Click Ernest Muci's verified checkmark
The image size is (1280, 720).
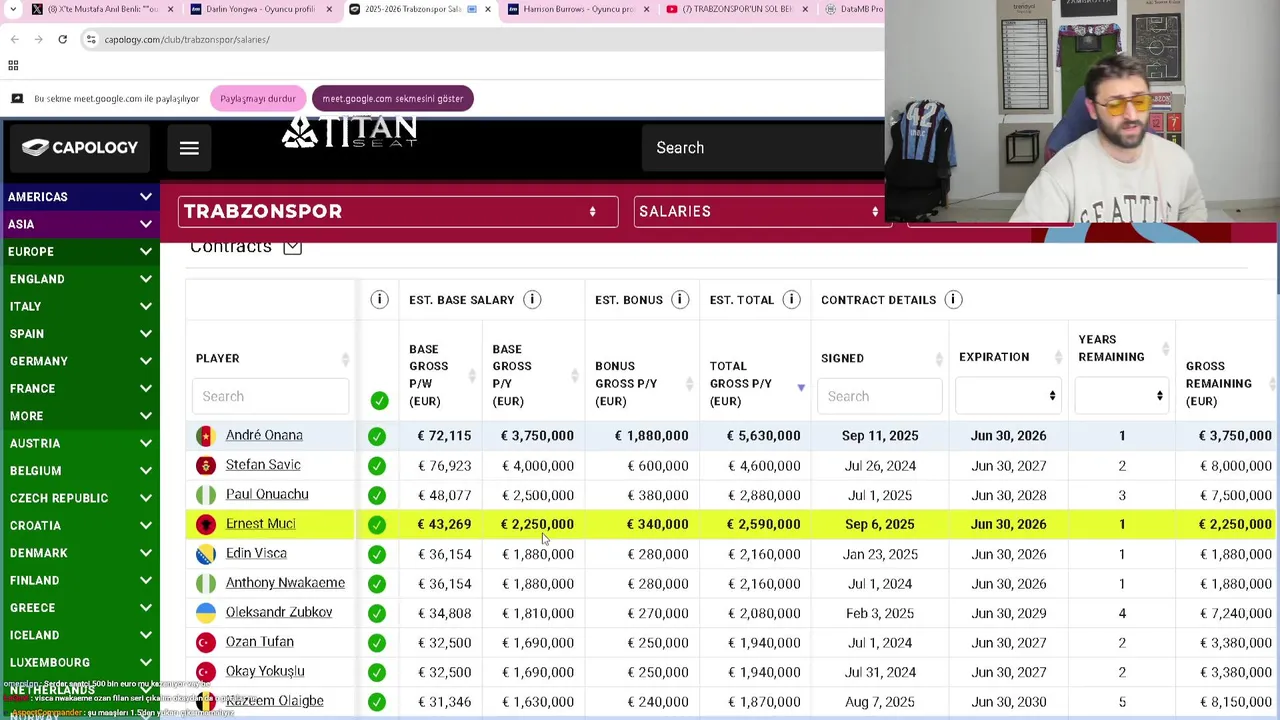pos(377,524)
